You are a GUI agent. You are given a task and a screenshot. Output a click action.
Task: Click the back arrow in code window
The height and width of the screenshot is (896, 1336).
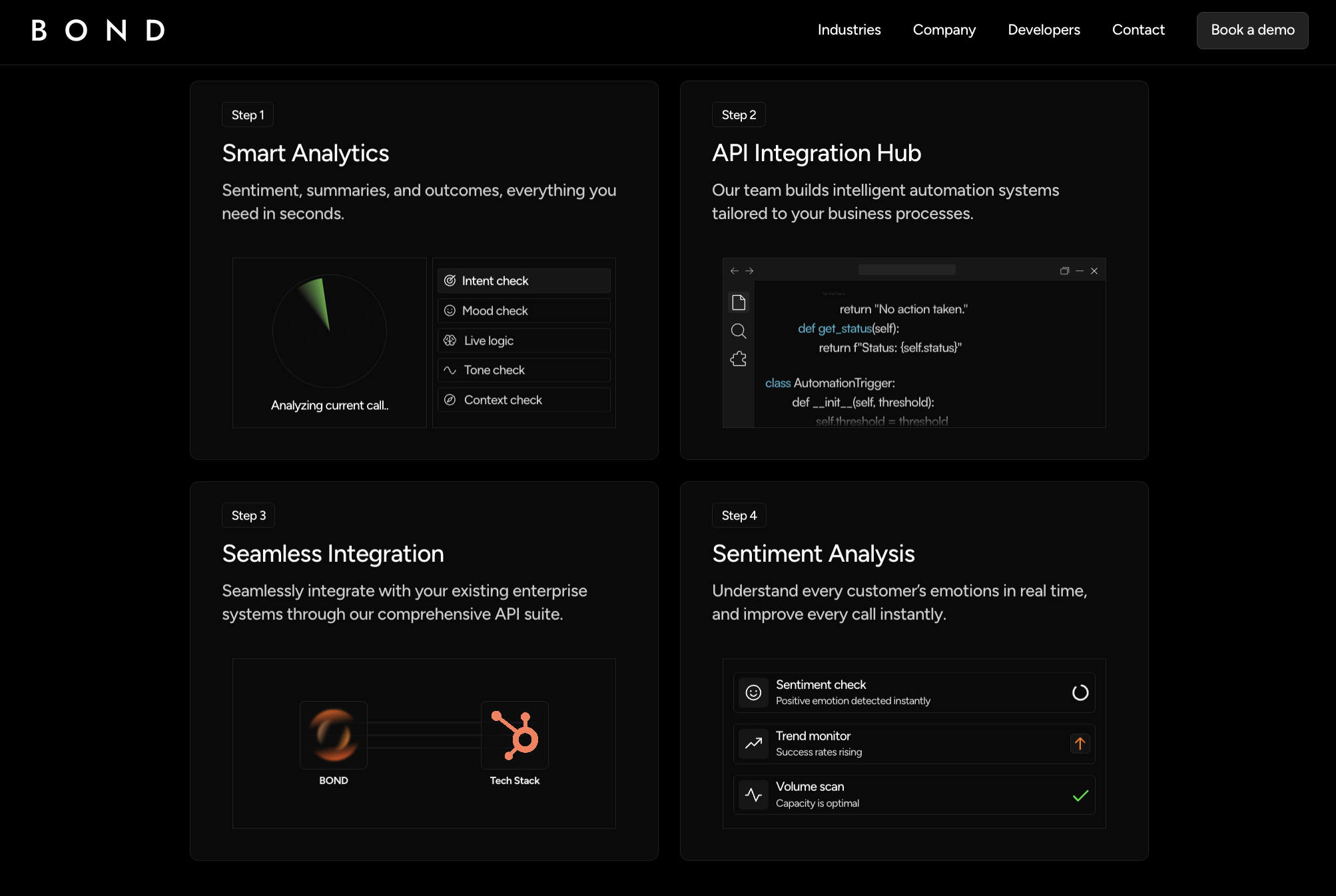tap(734, 271)
